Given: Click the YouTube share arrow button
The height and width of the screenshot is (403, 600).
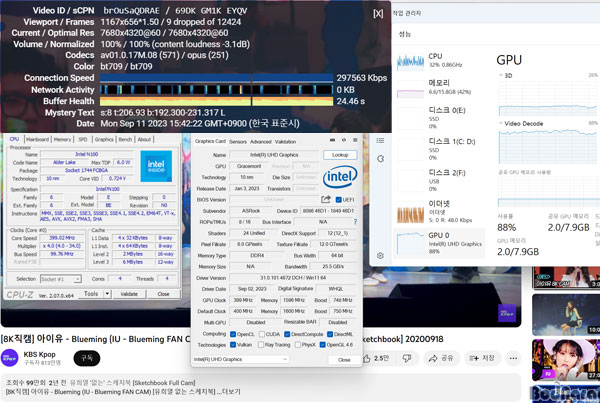Looking at the screenshot, I should [441, 358].
